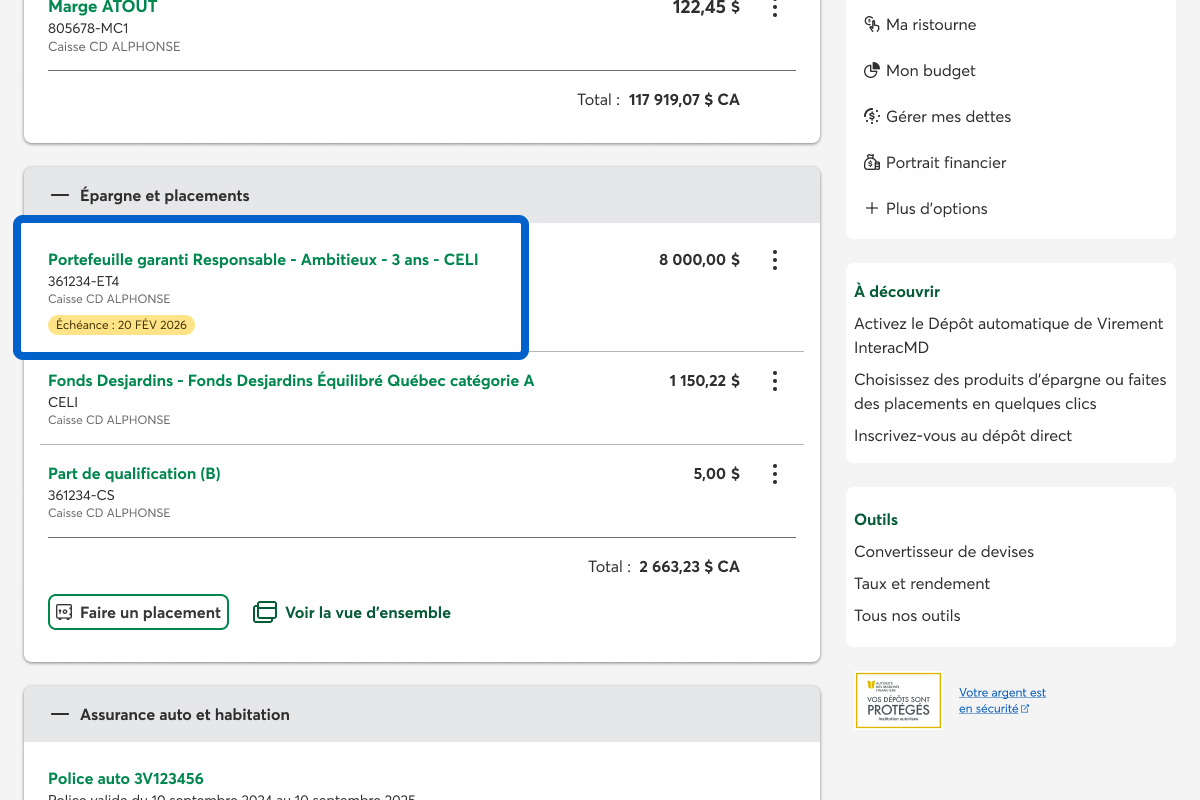The width and height of the screenshot is (1200, 800).
Task: Open three-dot menu for Portefeuille garanti Responsable
Action: click(774, 260)
